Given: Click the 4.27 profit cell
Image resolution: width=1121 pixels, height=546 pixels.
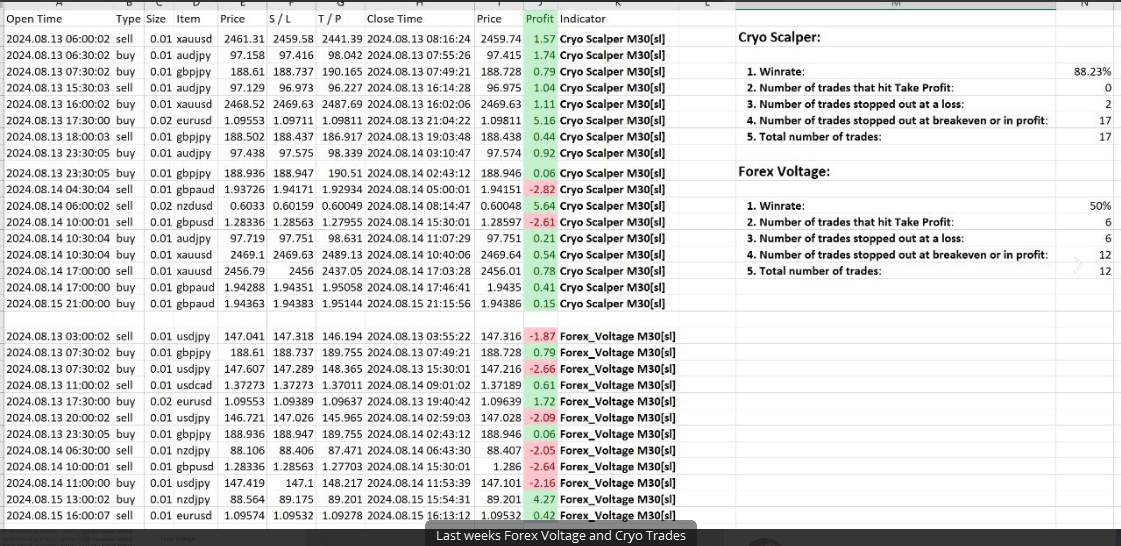Looking at the screenshot, I should pyautogui.click(x=540, y=499).
